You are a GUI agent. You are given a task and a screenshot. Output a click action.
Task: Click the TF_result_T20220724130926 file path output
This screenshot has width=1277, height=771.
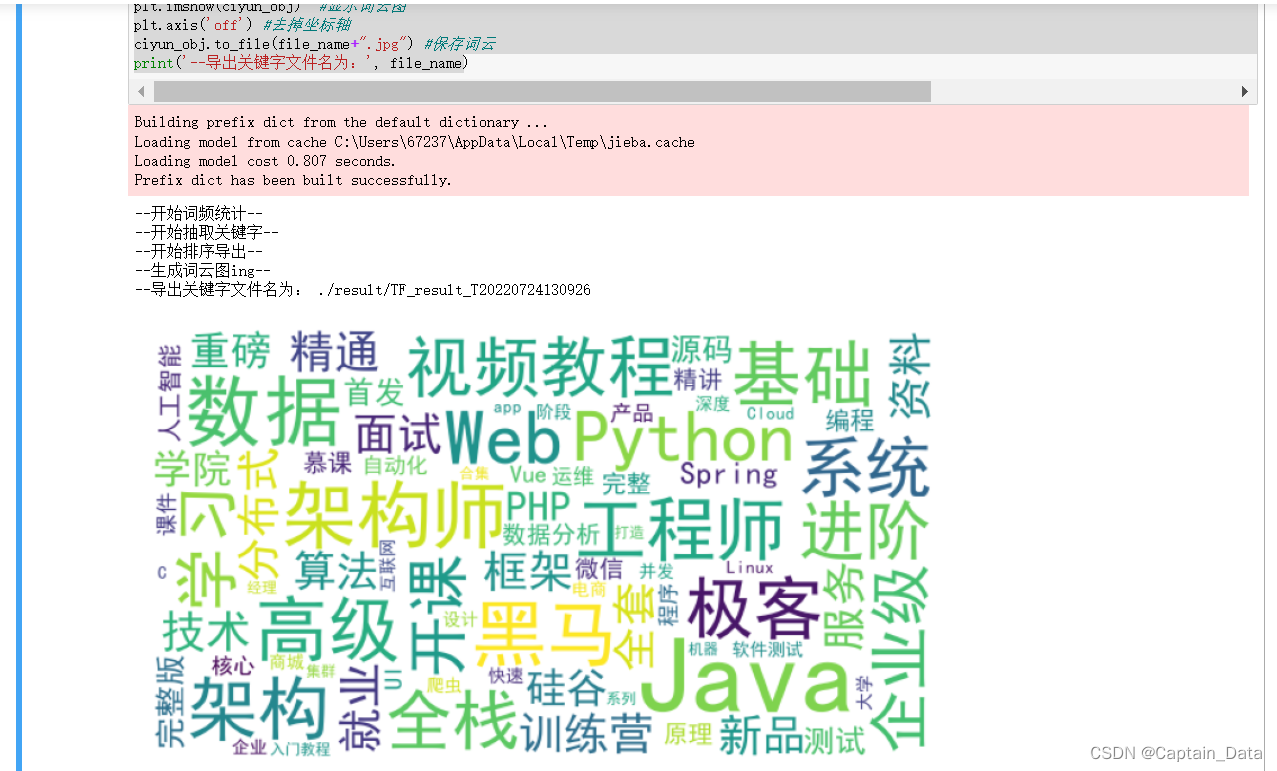pos(453,290)
